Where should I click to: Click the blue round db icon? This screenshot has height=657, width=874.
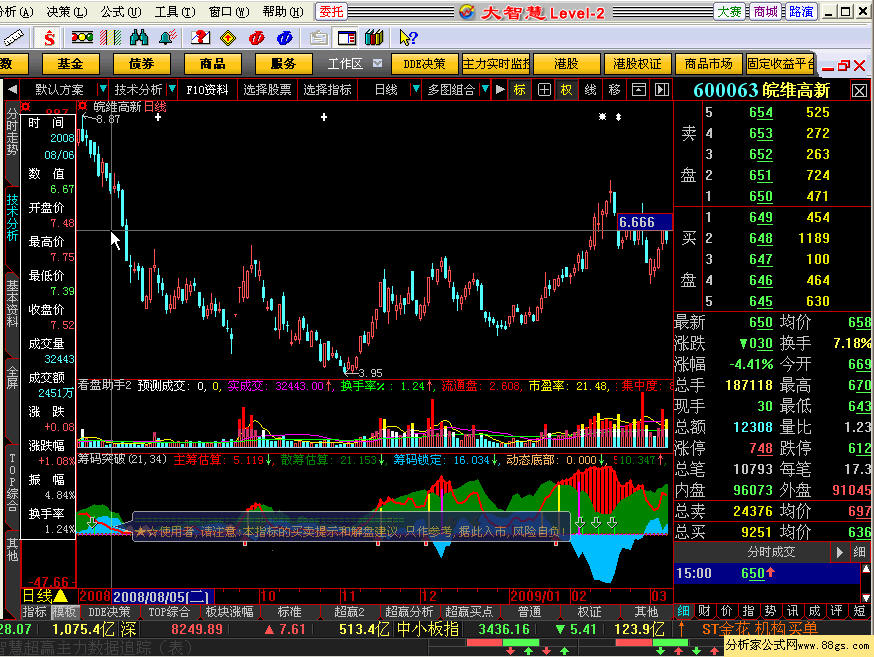285,38
